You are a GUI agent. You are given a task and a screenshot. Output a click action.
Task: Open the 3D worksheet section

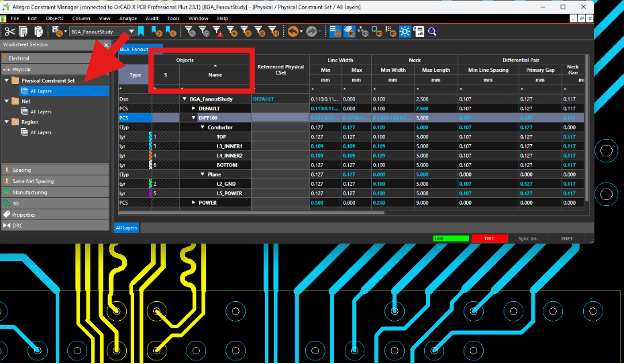55,203
